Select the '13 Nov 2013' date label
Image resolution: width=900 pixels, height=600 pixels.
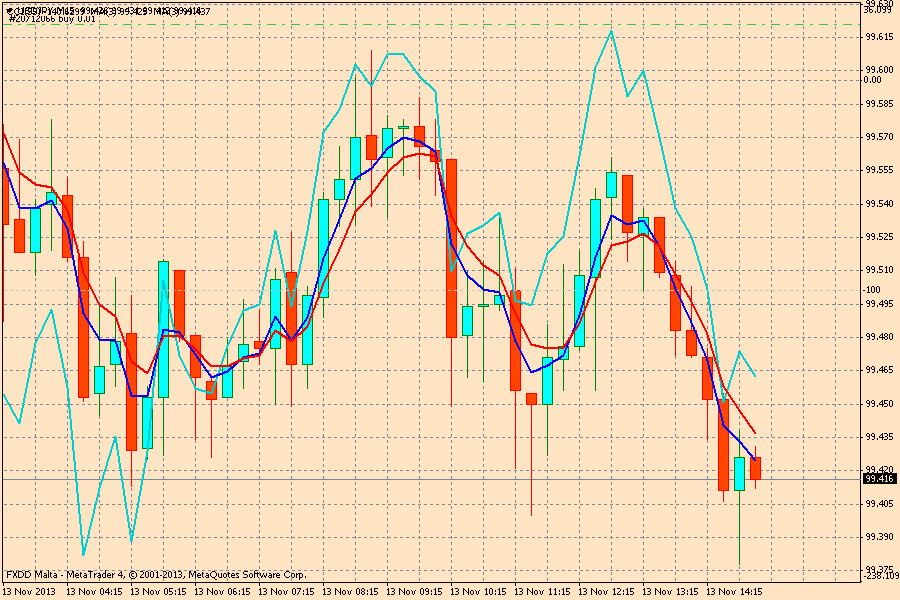tap(32, 591)
